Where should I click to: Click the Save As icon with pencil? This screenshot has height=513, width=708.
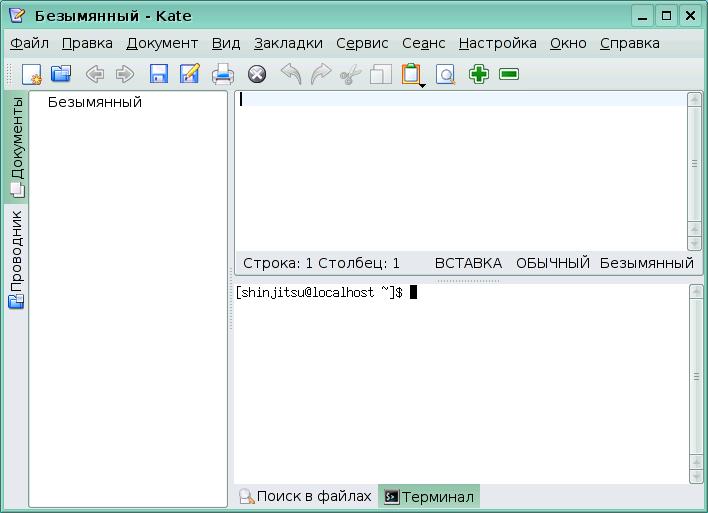coord(189,74)
